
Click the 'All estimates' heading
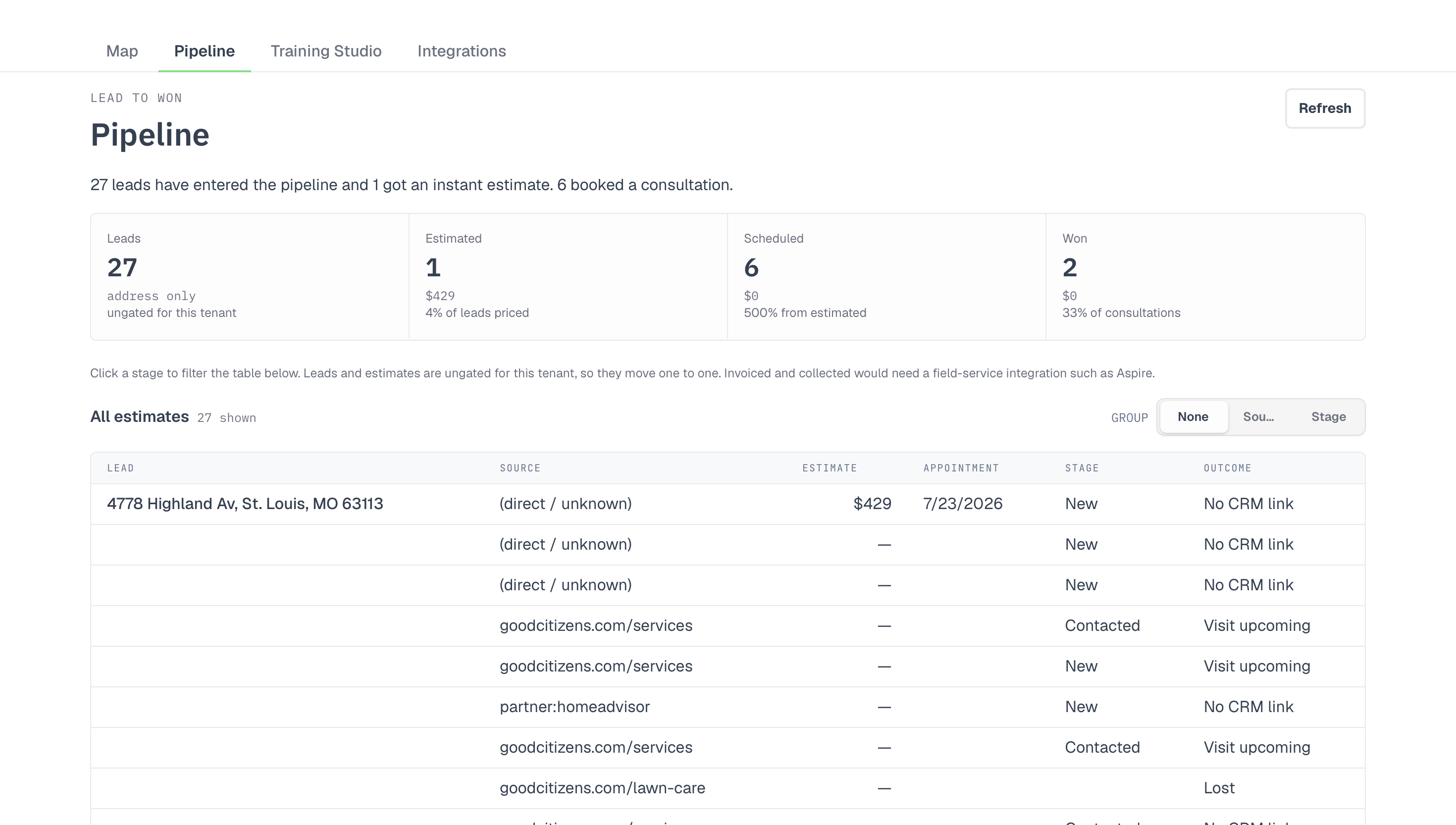pos(139,416)
